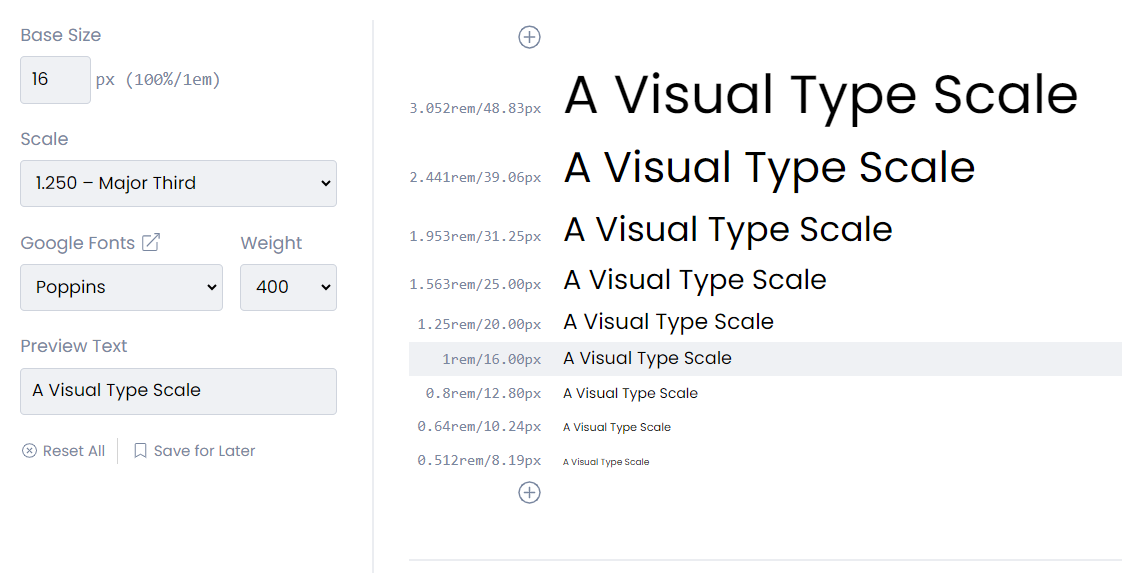Screen dimensions: 1122x573
Task: Click the Reset All link
Action: point(63,451)
